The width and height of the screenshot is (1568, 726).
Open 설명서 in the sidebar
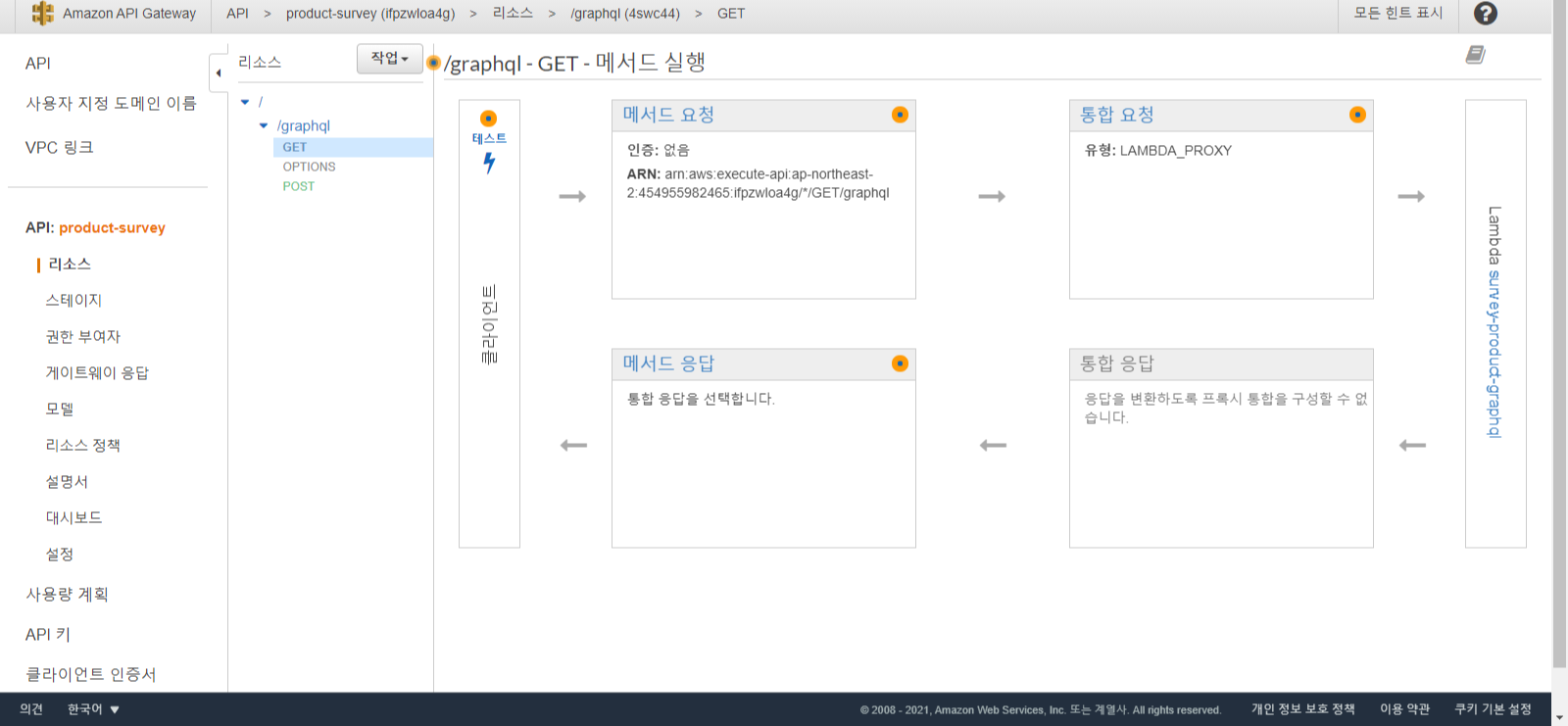67,481
